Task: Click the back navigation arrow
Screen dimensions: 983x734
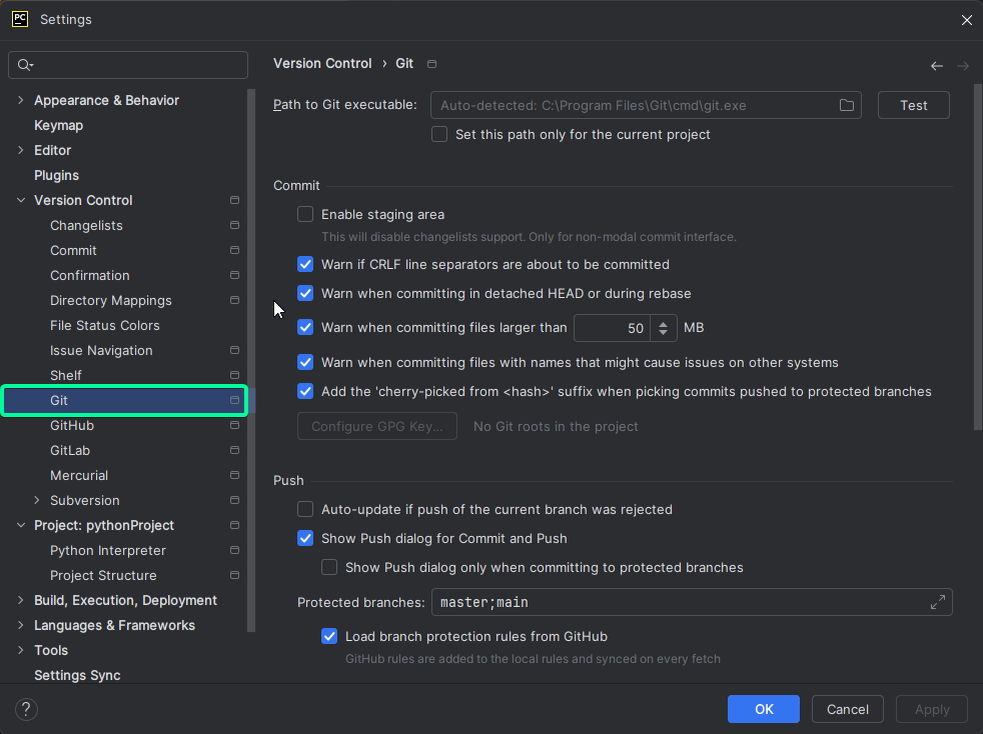Action: click(936, 65)
